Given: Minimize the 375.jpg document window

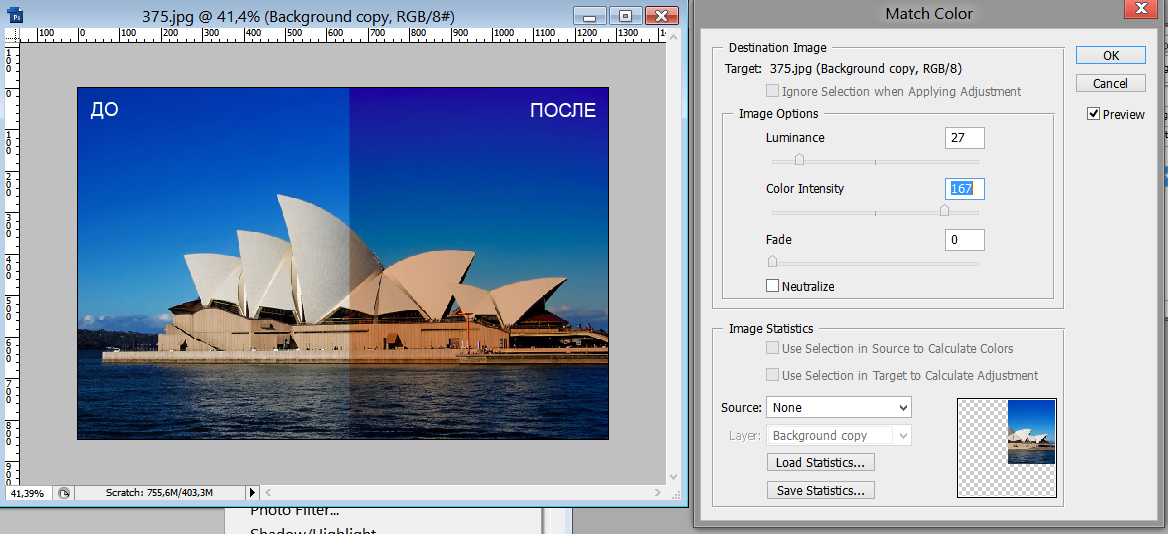Looking at the screenshot, I should pyautogui.click(x=591, y=16).
